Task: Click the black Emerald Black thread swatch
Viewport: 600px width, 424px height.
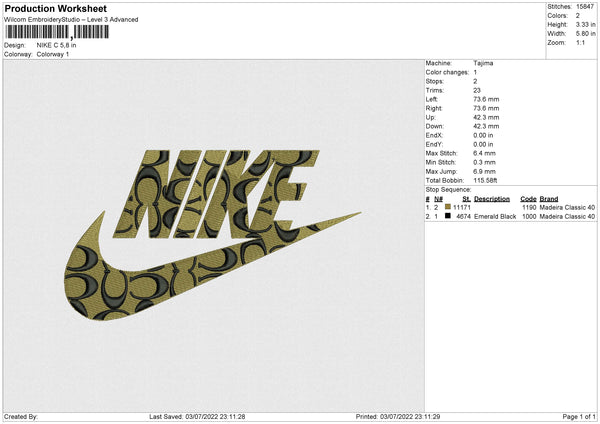Action: click(448, 216)
